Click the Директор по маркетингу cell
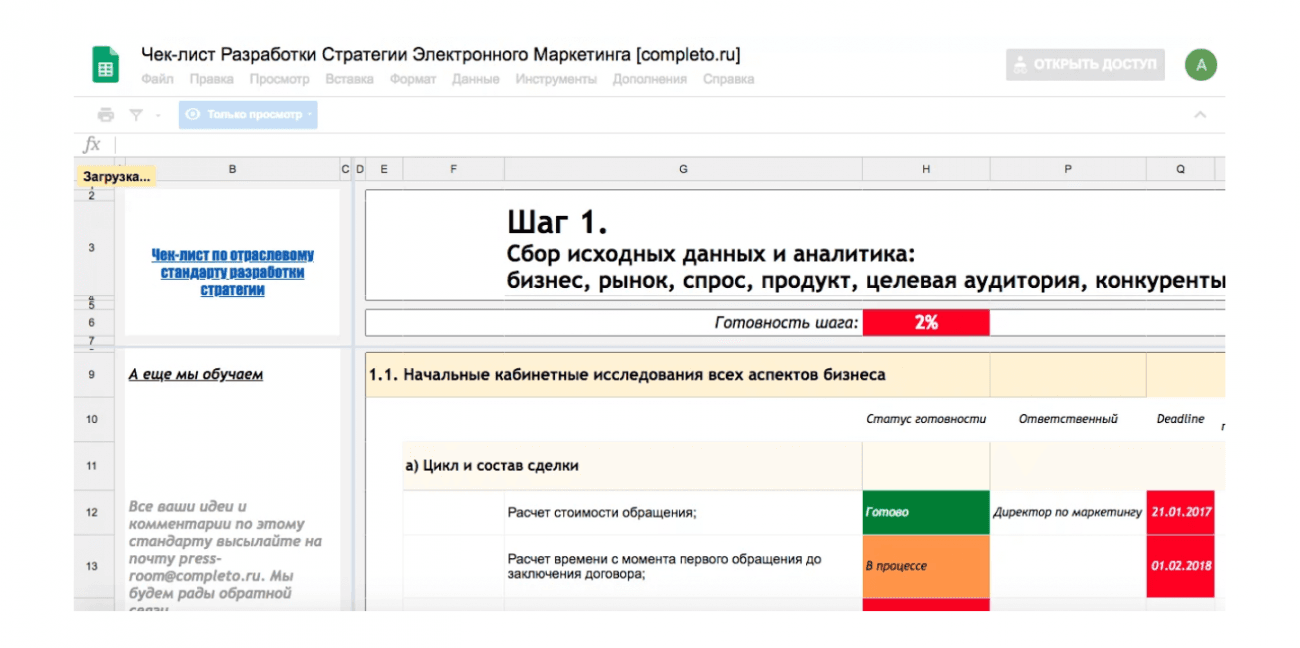1300x648 pixels. pyautogui.click(x=1068, y=513)
